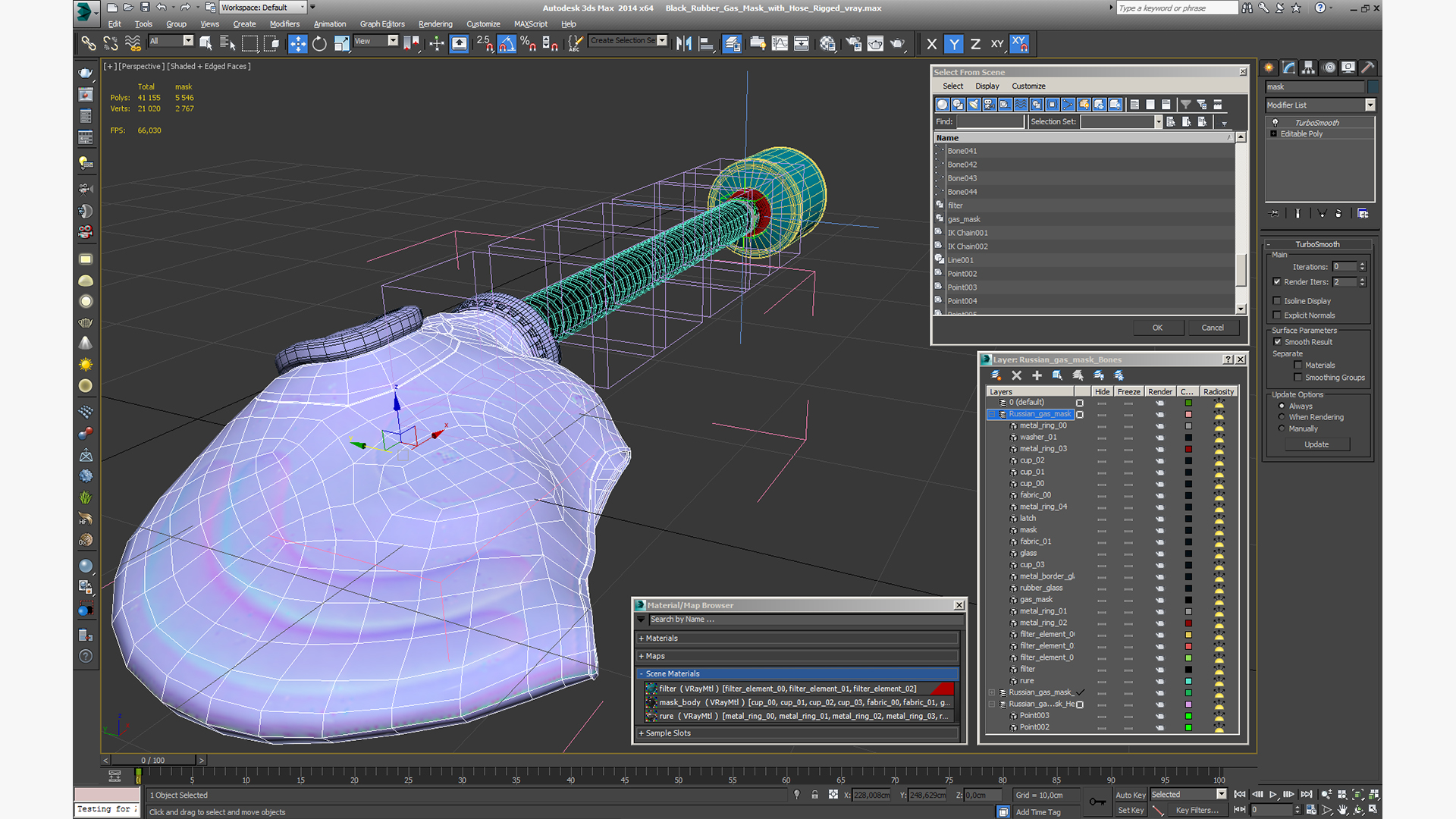1456x819 pixels.
Task: Open the Rendering menu
Action: tap(435, 24)
